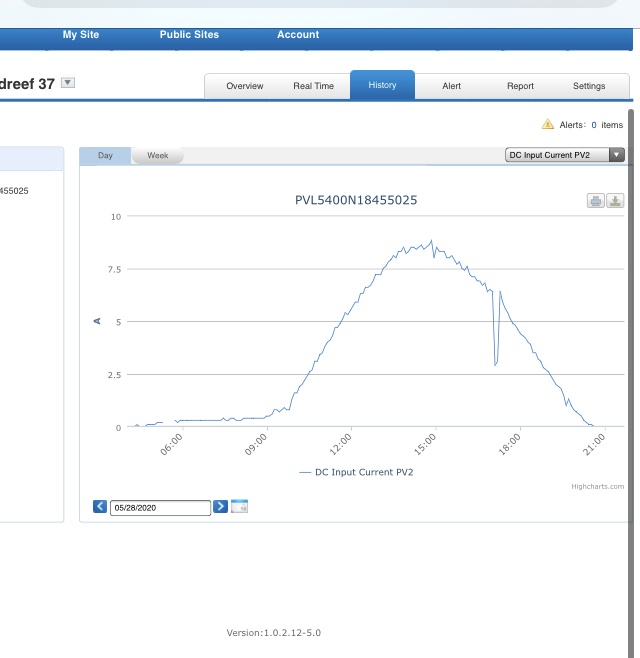Download the chart via export icon
640x658 pixels.
tap(615, 201)
